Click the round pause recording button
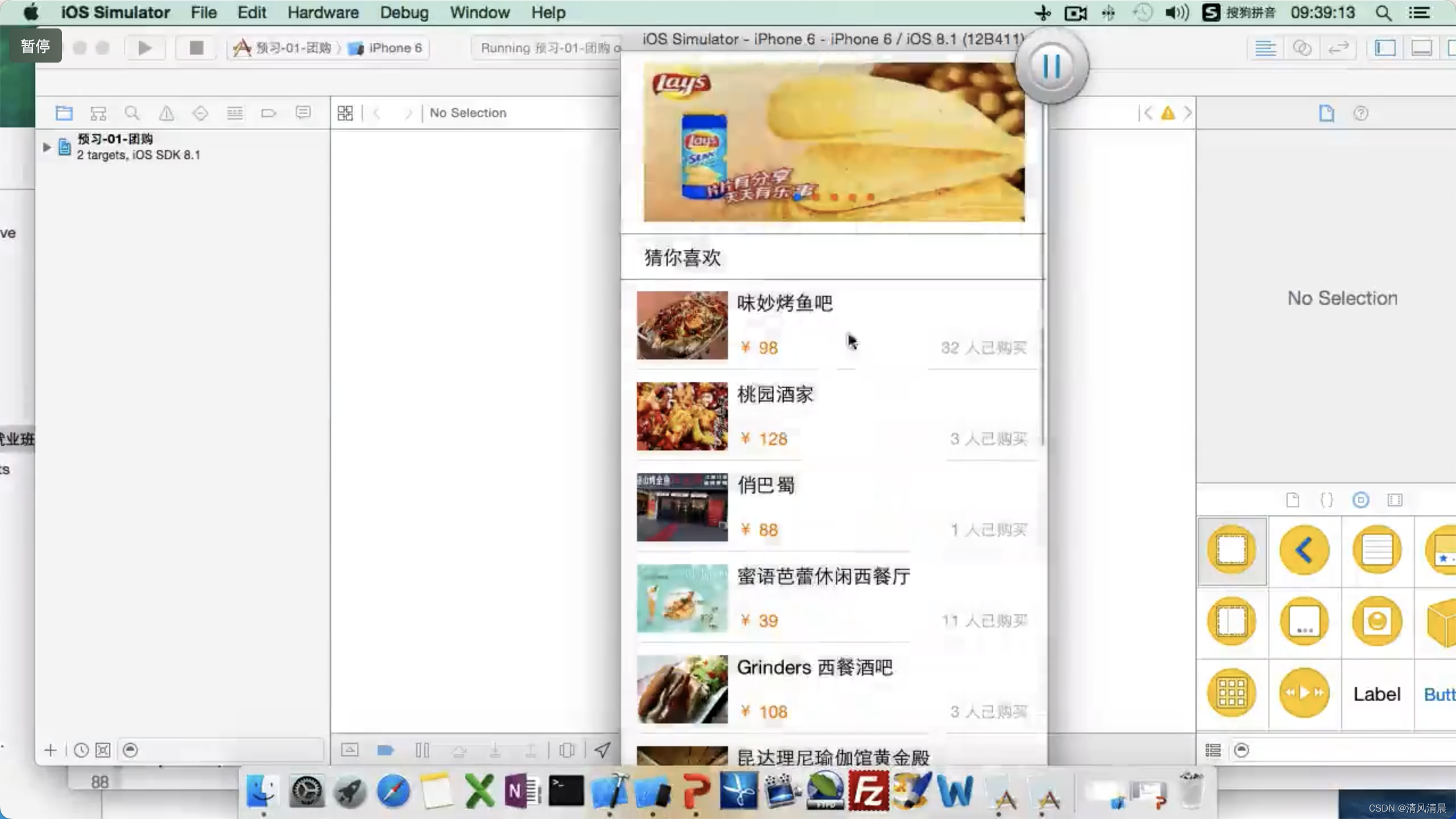This screenshot has height=819, width=1456. click(x=1052, y=67)
